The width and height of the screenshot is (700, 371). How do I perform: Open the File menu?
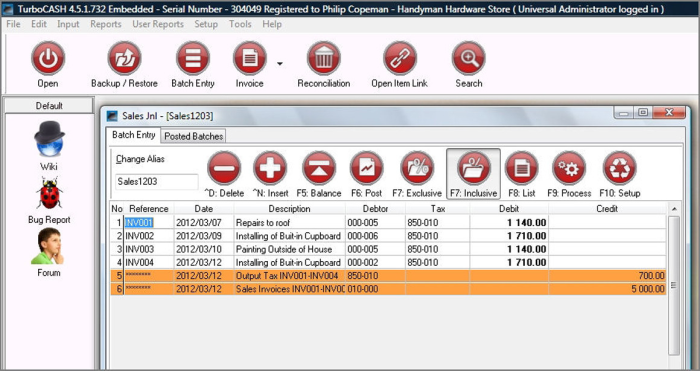13,24
